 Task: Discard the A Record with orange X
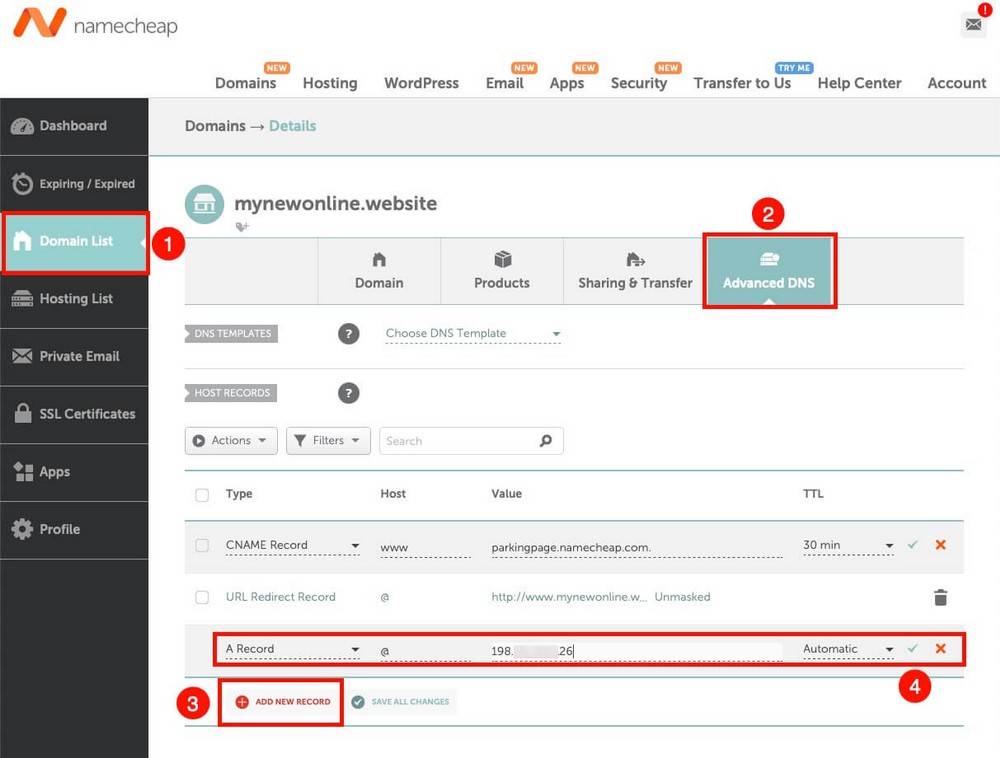pyautogui.click(x=940, y=648)
